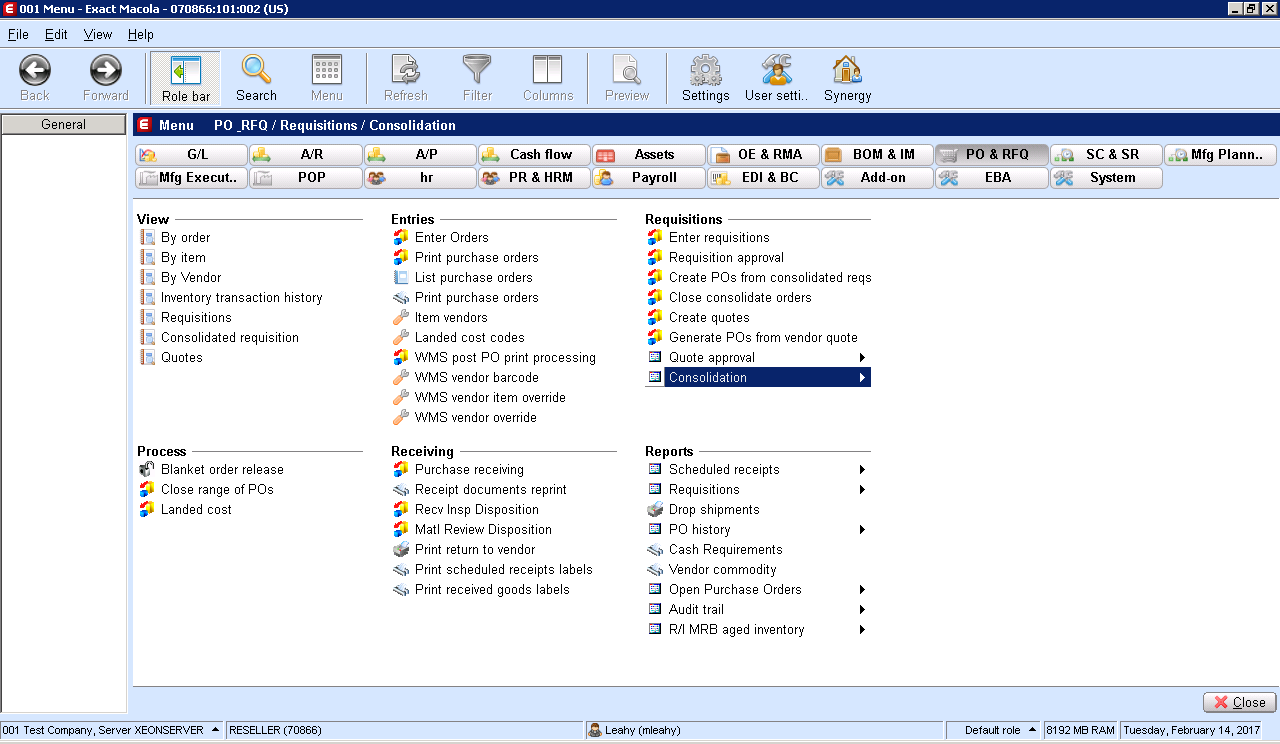This screenshot has height=744, width=1280.
Task: Switch to the A/R module tab
Action: tap(305, 155)
